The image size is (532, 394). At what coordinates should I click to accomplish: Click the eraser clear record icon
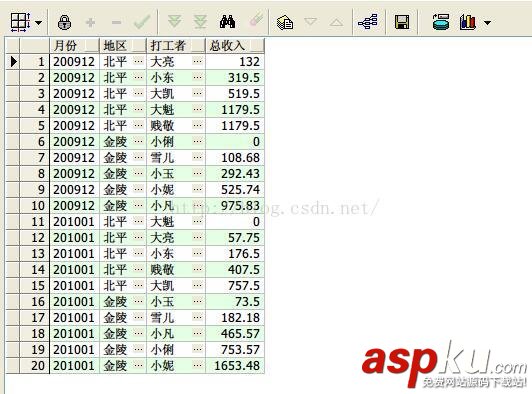click(x=256, y=20)
